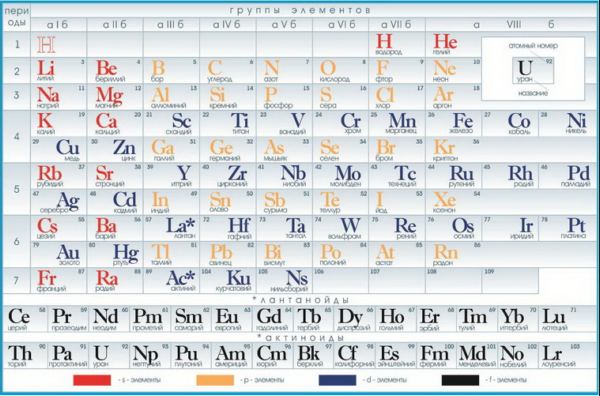
Task: Select the I йод element
Action: point(396,202)
